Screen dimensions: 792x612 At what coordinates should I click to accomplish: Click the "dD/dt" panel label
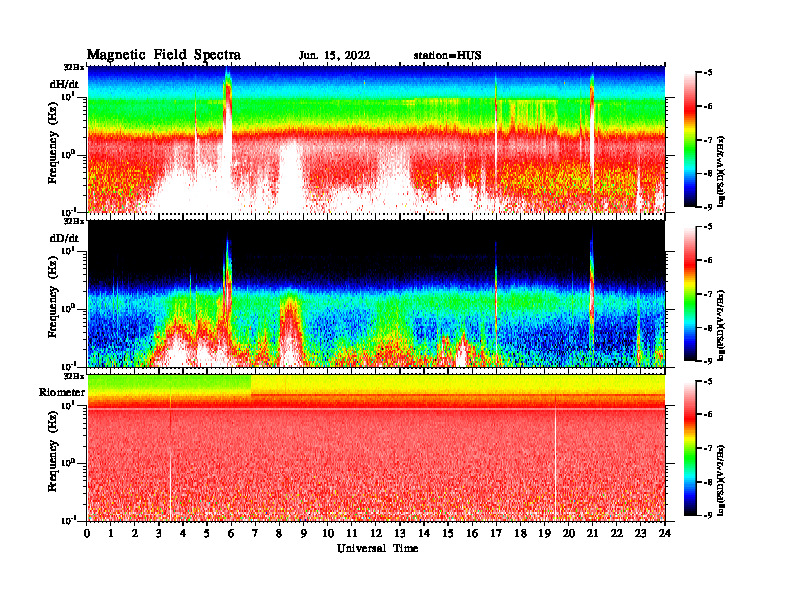point(64,238)
